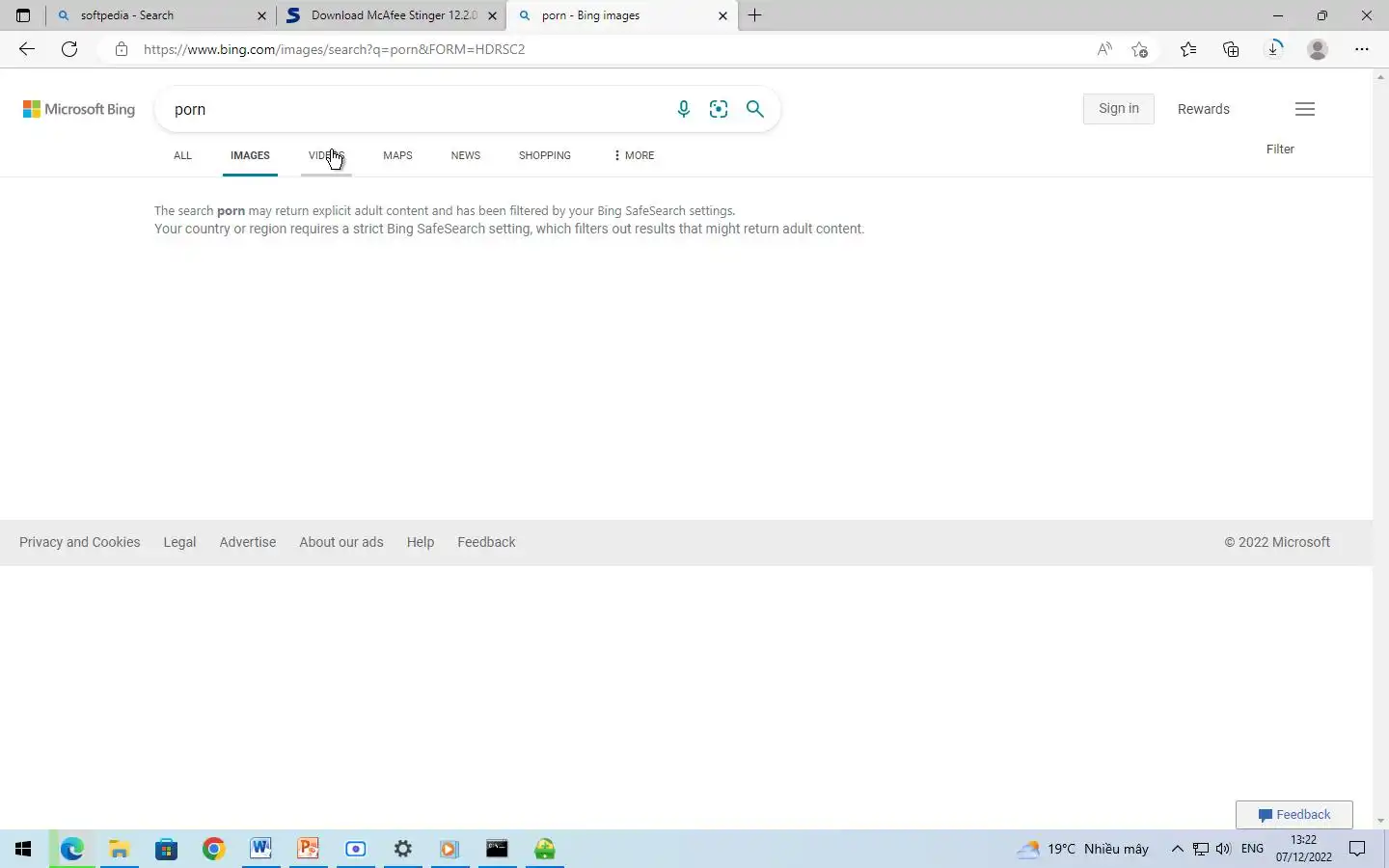Open Collections panel
Screen dimensions: 1389x868
(1231, 49)
